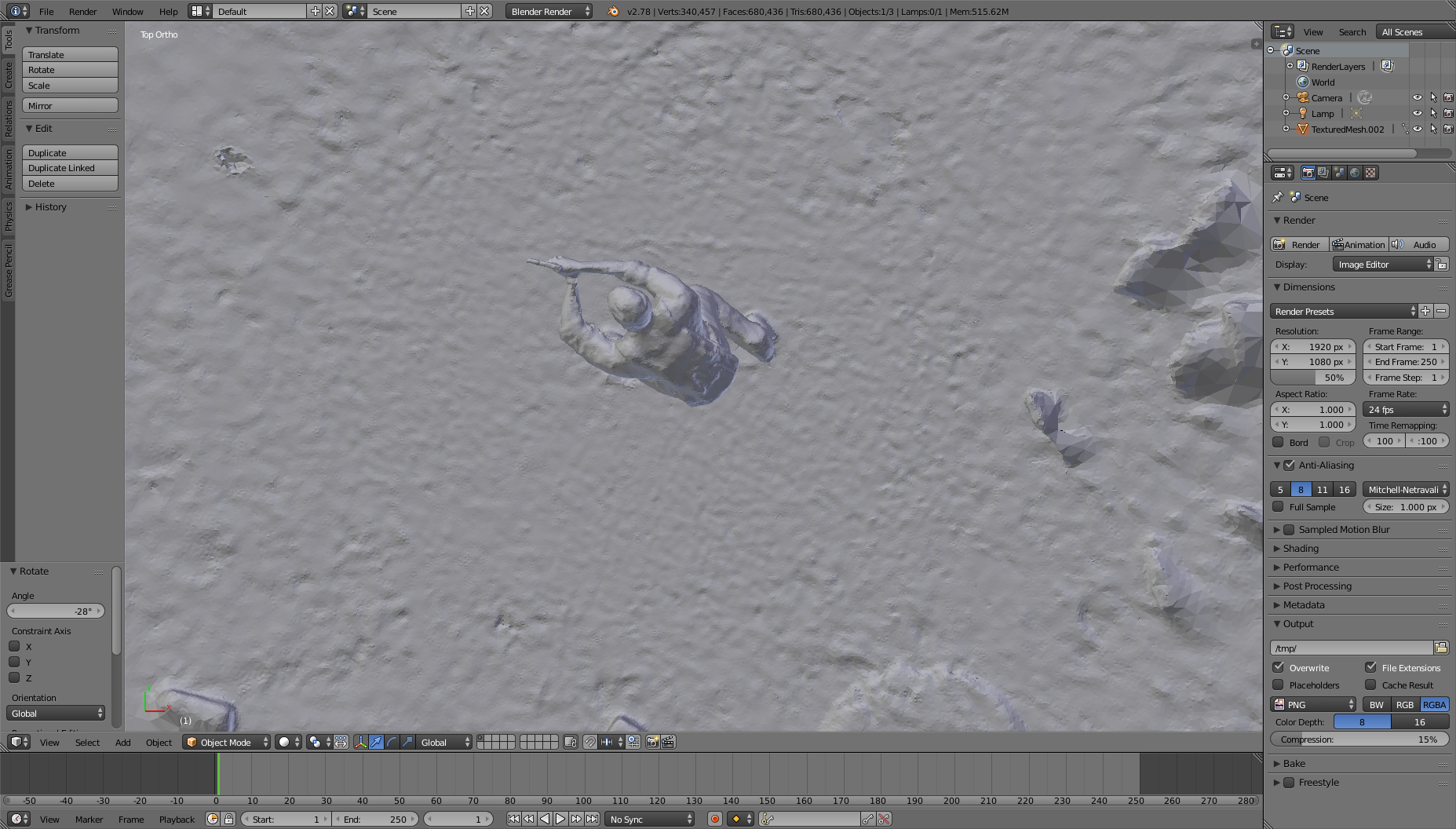Toggle the snap magnet icon in 3D header
This screenshot has height=829, width=1456.
click(x=590, y=742)
